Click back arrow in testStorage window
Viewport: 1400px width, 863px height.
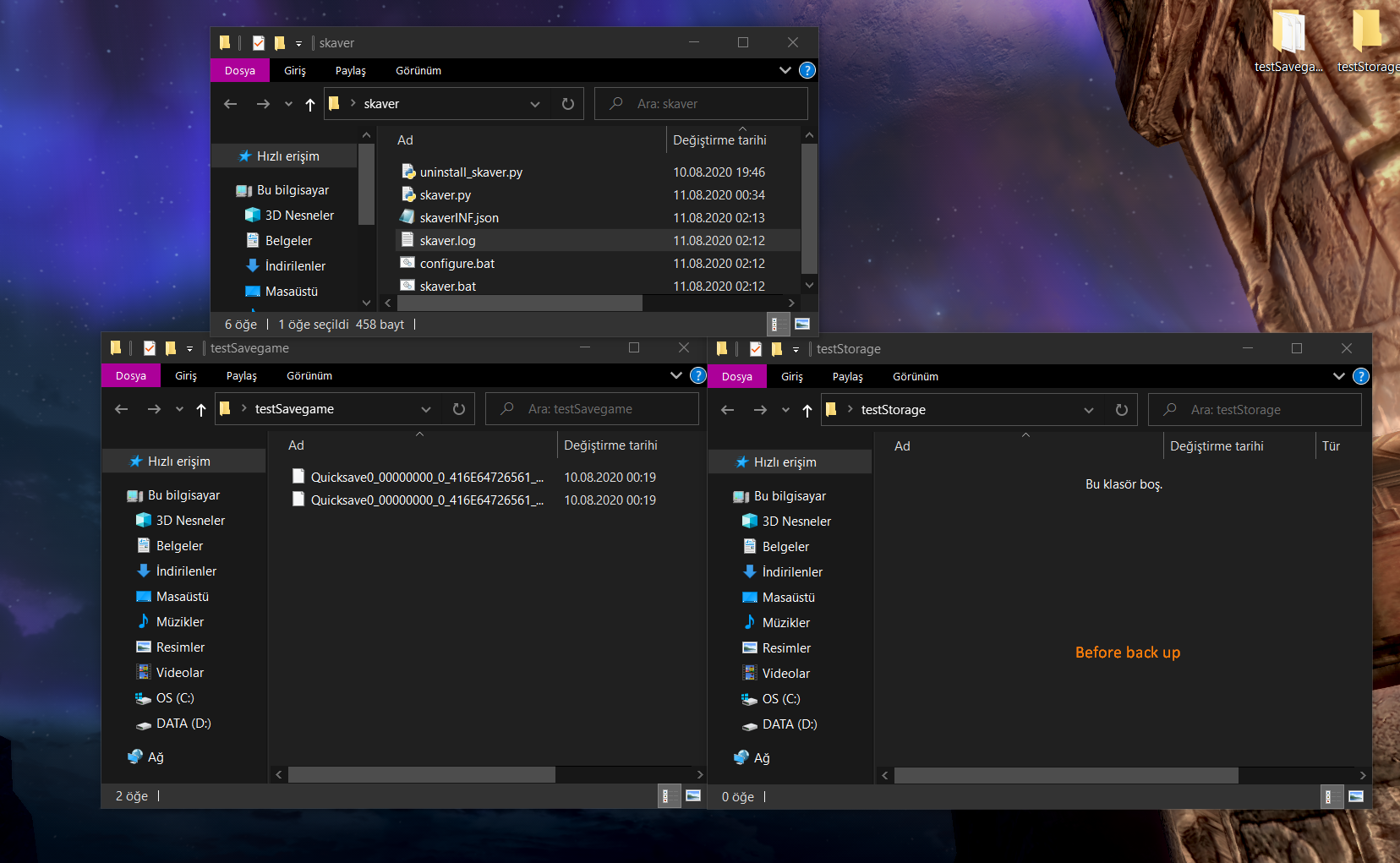click(x=727, y=410)
